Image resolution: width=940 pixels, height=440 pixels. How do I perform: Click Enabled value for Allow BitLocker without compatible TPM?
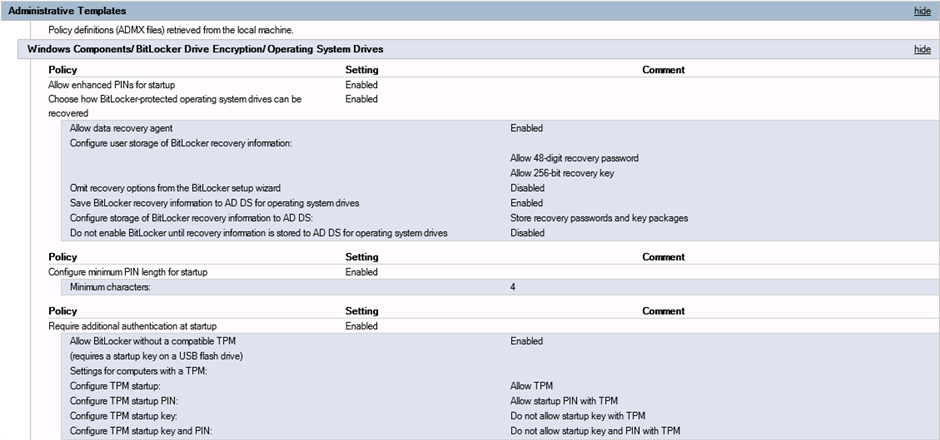tap(526, 341)
